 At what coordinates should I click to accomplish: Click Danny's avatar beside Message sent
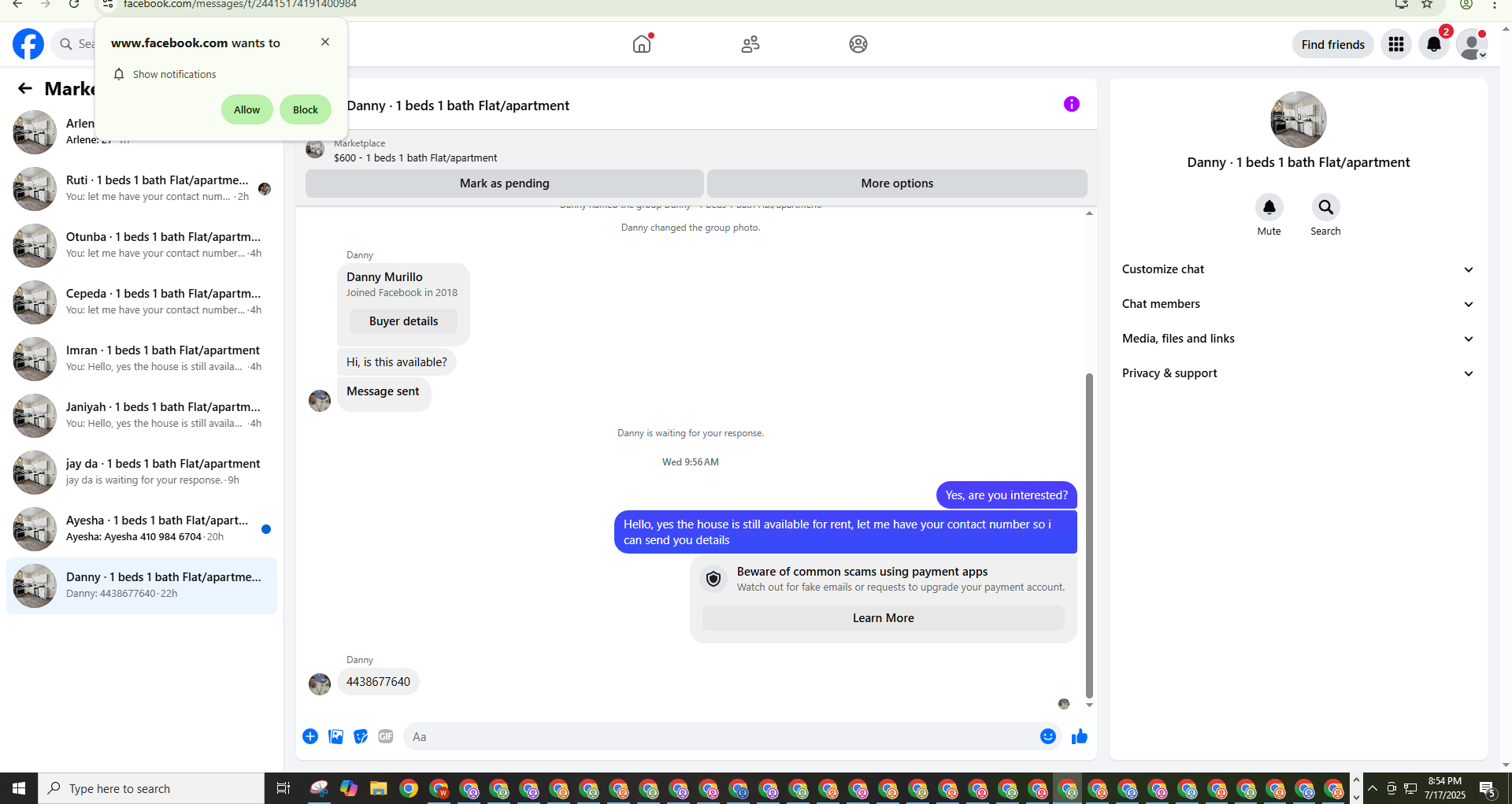320,401
